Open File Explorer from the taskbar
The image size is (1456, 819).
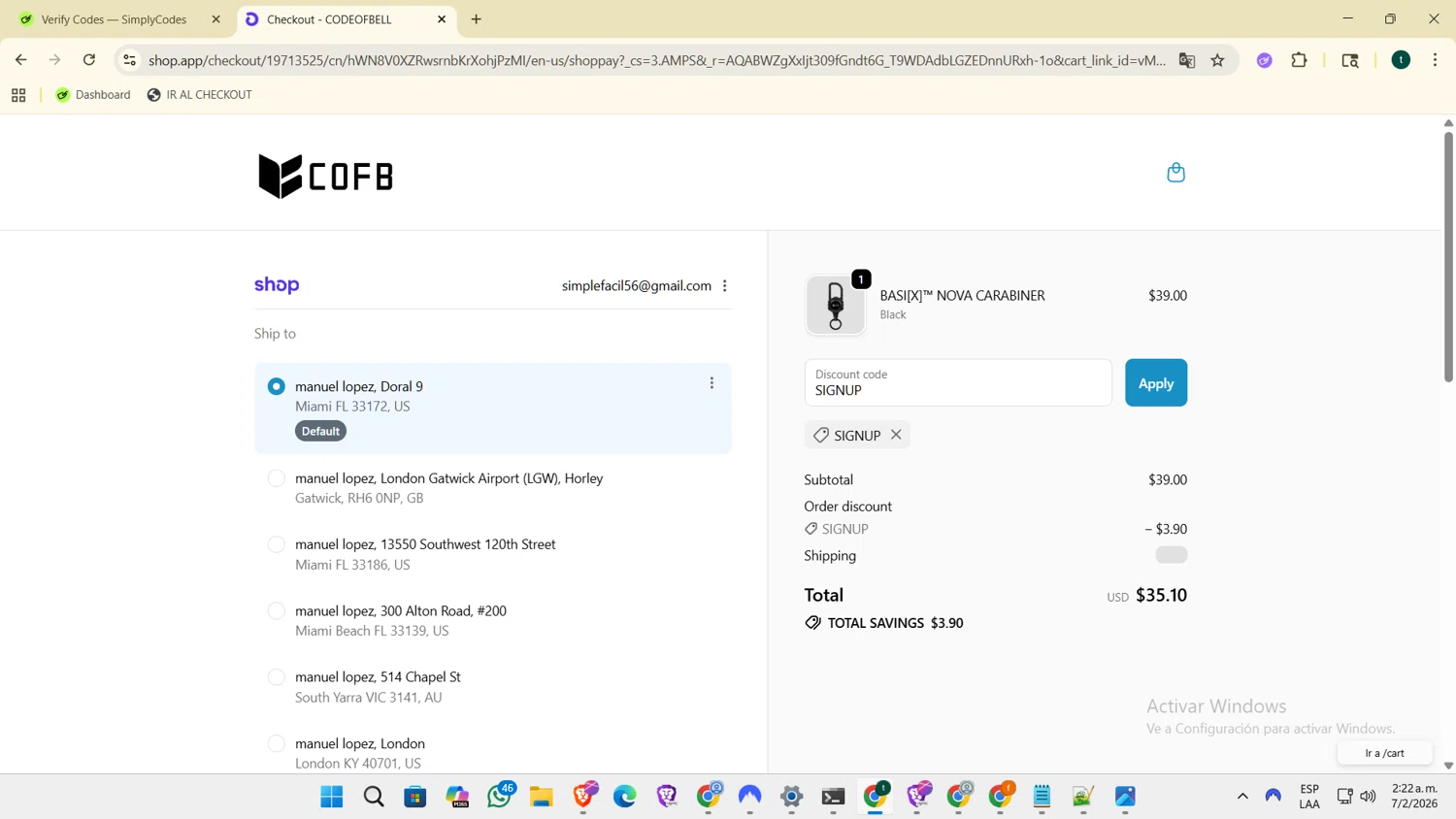click(542, 797)
